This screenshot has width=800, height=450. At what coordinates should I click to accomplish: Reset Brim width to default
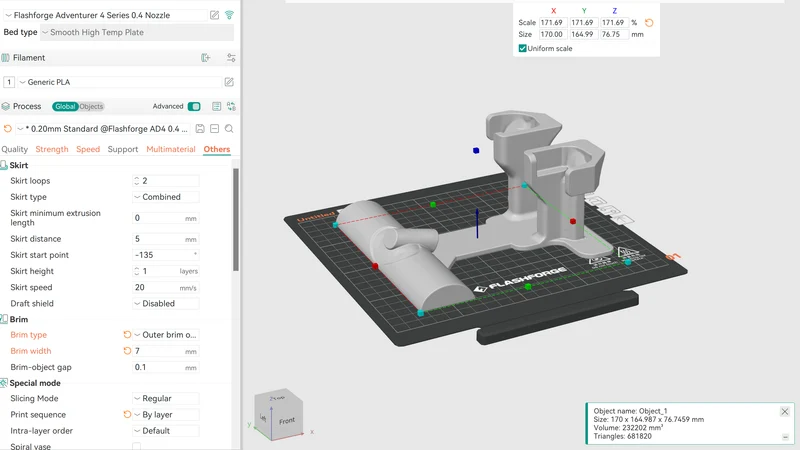tap(127, 351)
